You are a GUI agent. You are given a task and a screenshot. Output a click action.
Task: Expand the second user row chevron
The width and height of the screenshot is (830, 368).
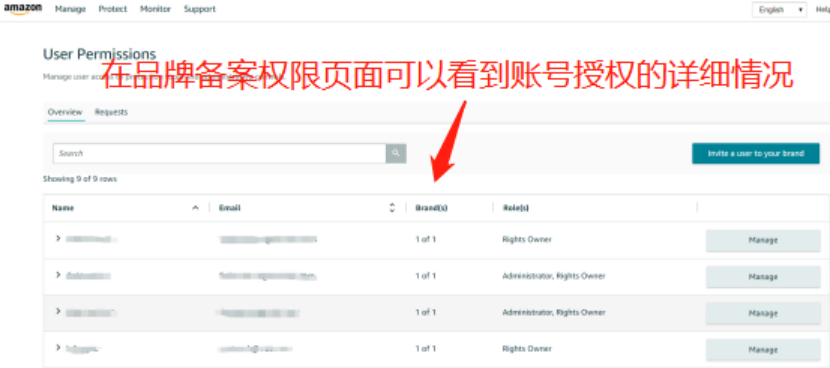tap(58, 275)
